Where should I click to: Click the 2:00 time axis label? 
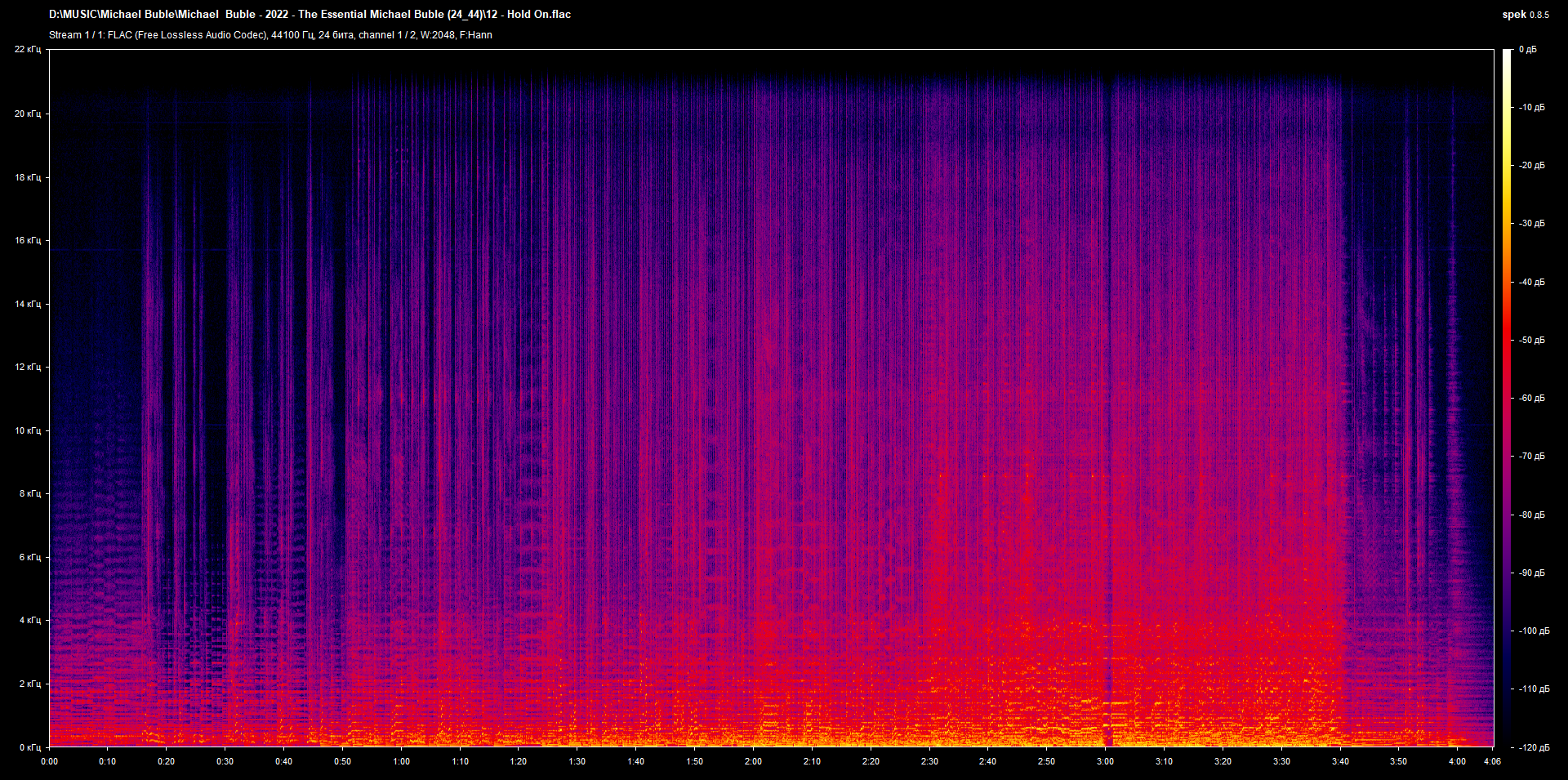click(x=754, y=762)
